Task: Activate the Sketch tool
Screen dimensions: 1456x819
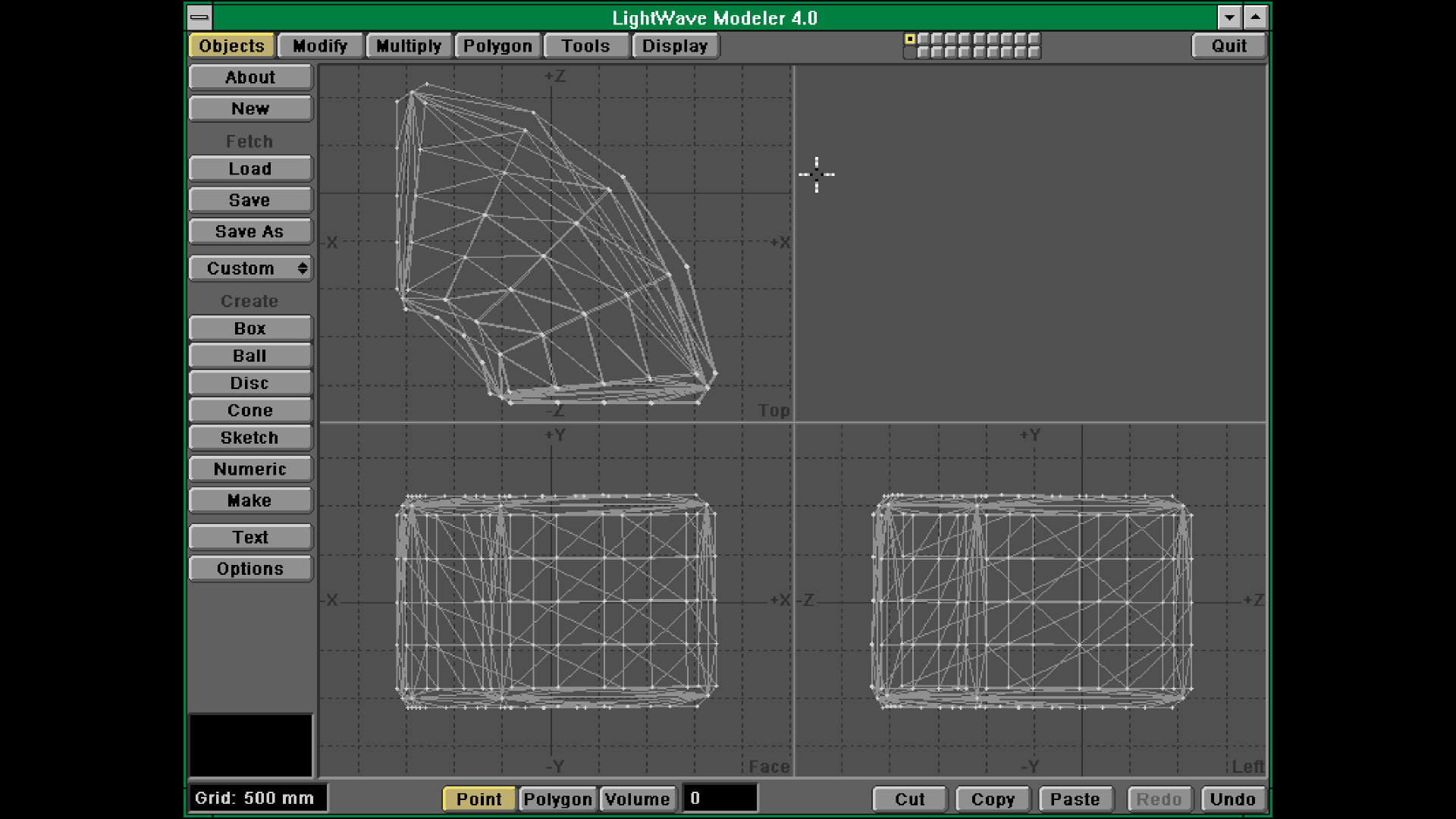Action: pyautogui.click(x=250, y=438)
